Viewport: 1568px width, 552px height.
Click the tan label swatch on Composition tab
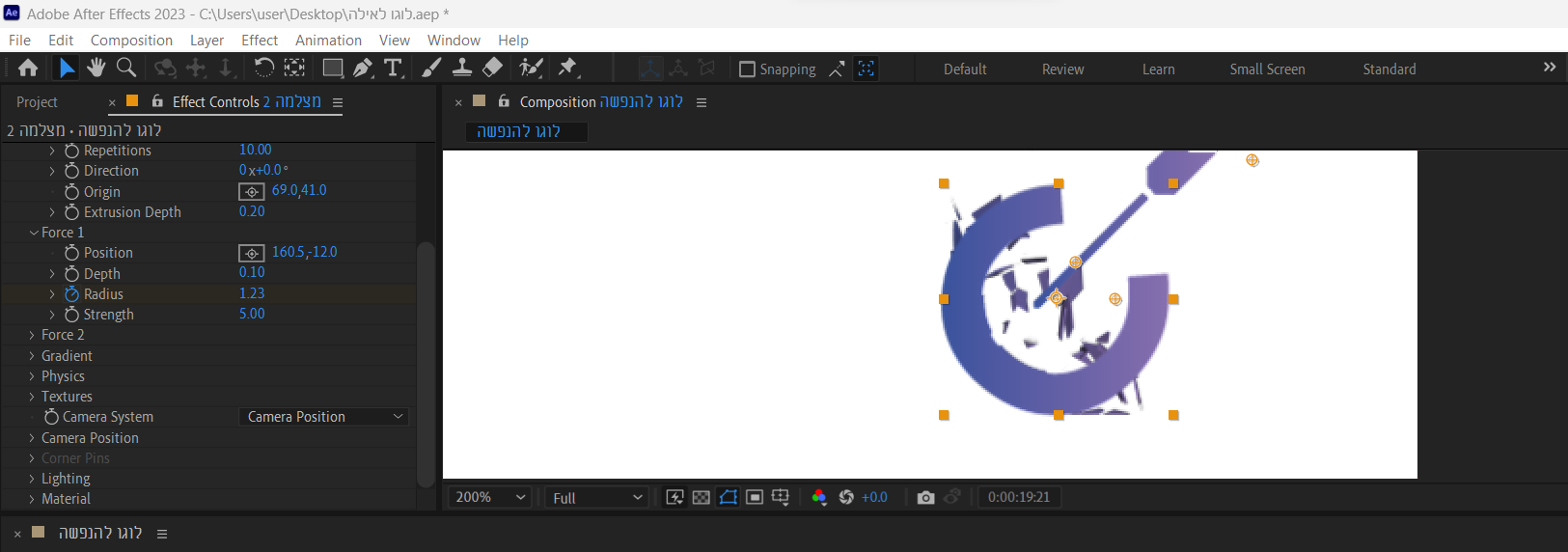pyautogui.click(x=479, y=100)
